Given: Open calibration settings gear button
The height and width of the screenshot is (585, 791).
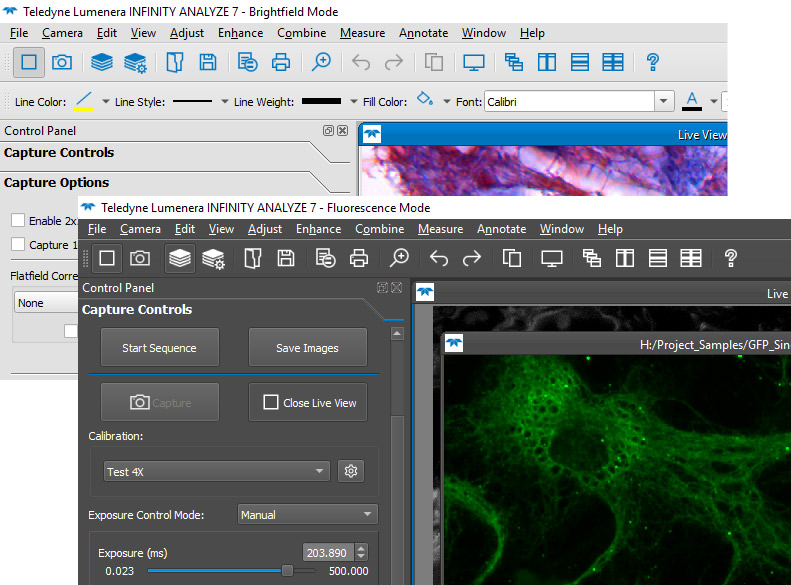Looking at the screenshot, I should (x=351, y=471).
